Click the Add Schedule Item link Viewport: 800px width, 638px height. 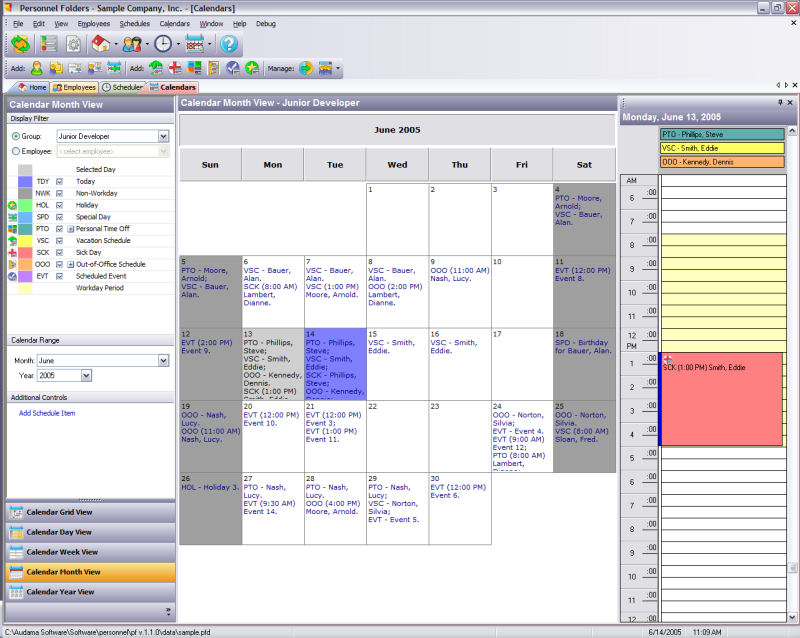coord(47,413)
